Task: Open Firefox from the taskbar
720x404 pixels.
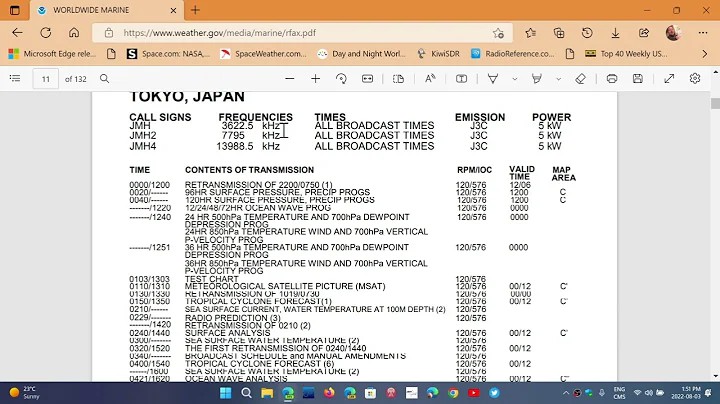Action: pos(329,393)
